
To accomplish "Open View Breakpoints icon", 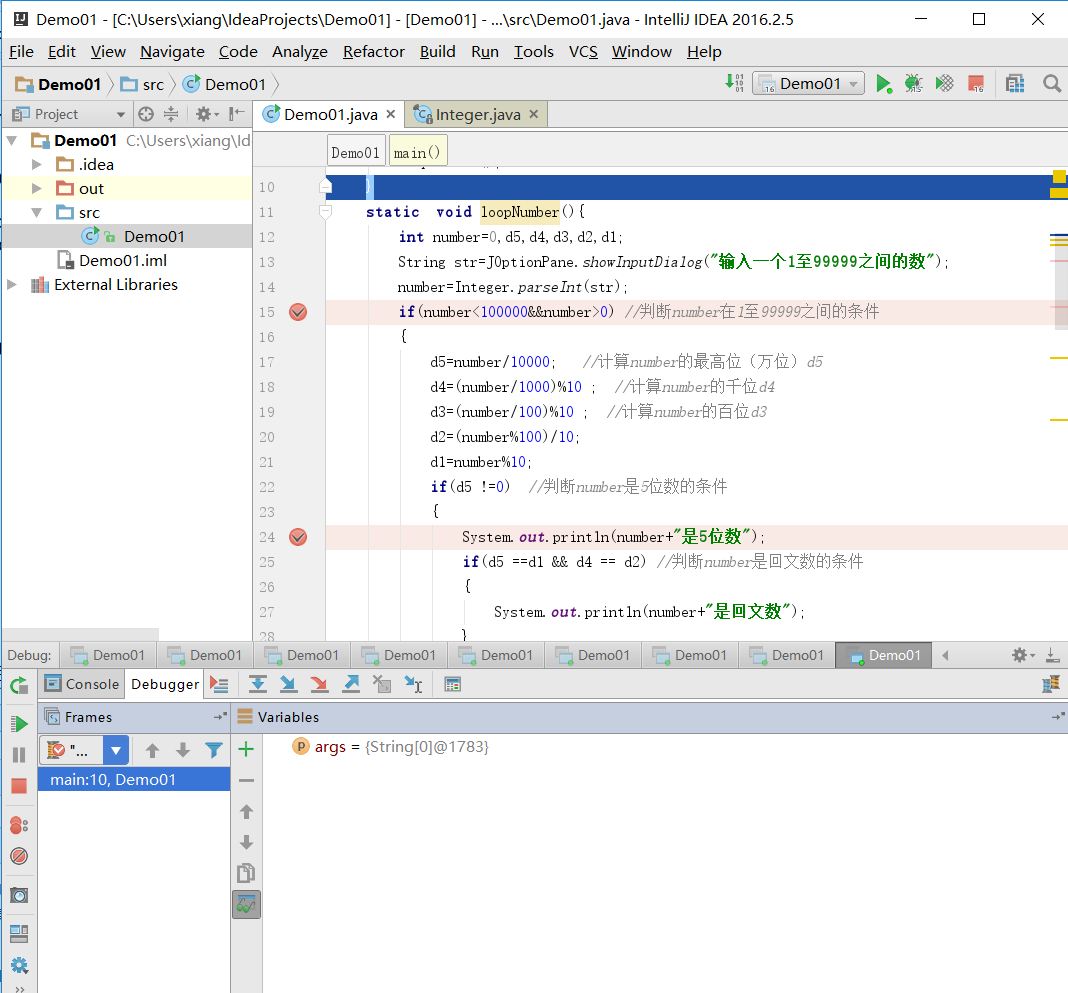I will [x=19, y=825].
